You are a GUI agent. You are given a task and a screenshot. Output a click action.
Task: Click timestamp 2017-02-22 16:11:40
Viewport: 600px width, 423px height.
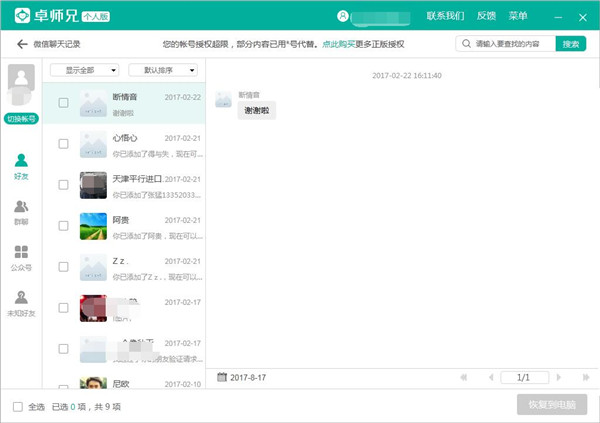407,75
